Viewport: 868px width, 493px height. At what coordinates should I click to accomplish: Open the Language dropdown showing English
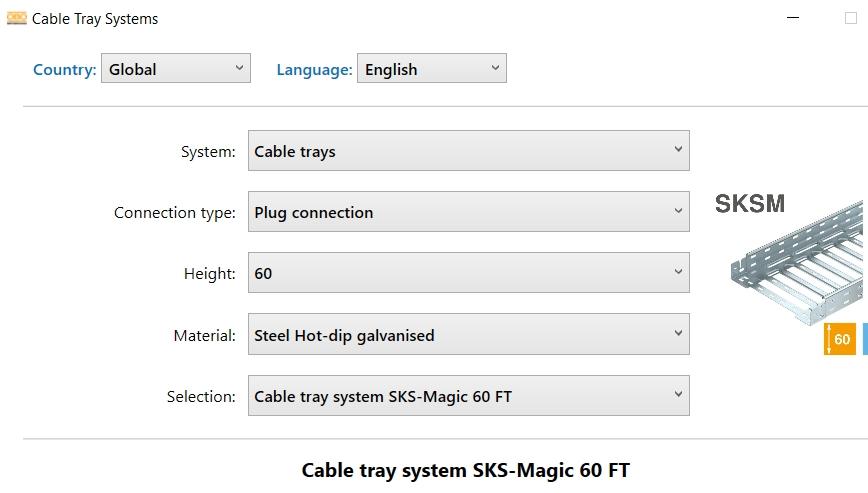[x=431, y=69]
